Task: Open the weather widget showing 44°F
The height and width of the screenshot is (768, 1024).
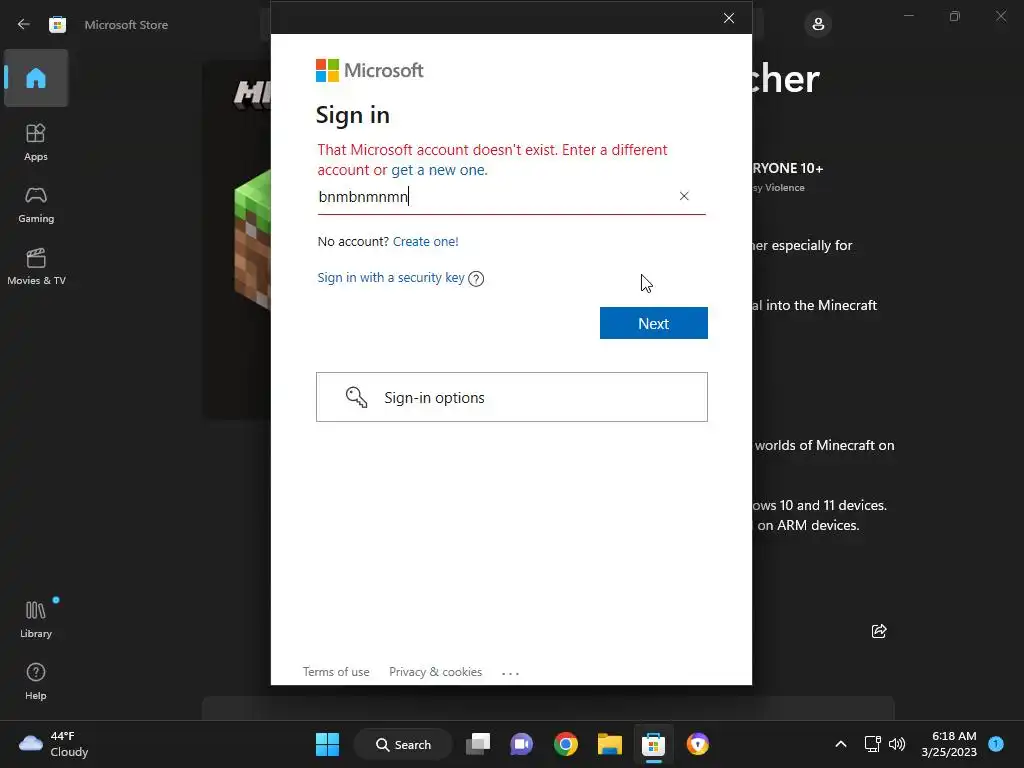Action: click(54, 744)
